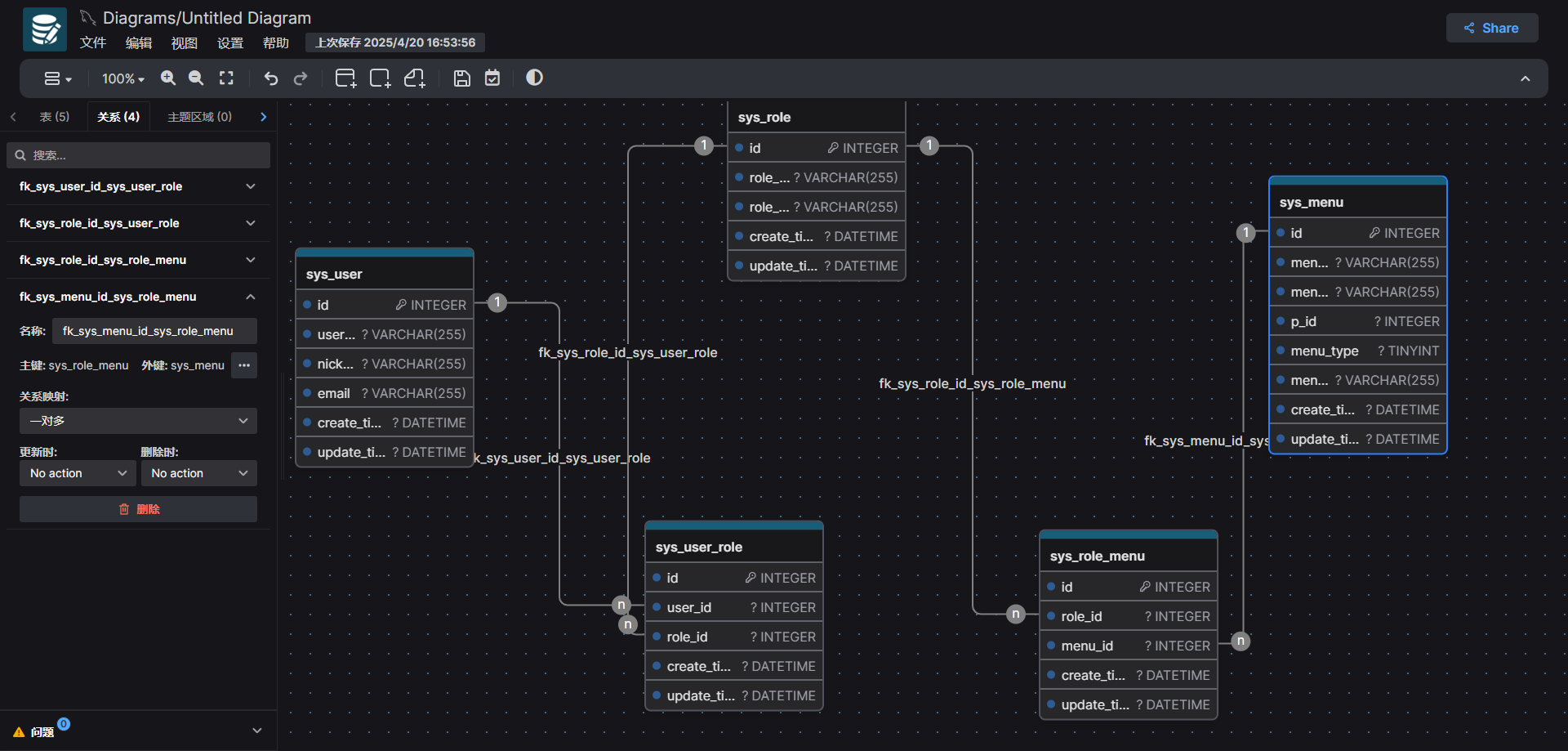Click the zoom in magnifier icon
The image size is (1568, 751).
coord(168,78)
